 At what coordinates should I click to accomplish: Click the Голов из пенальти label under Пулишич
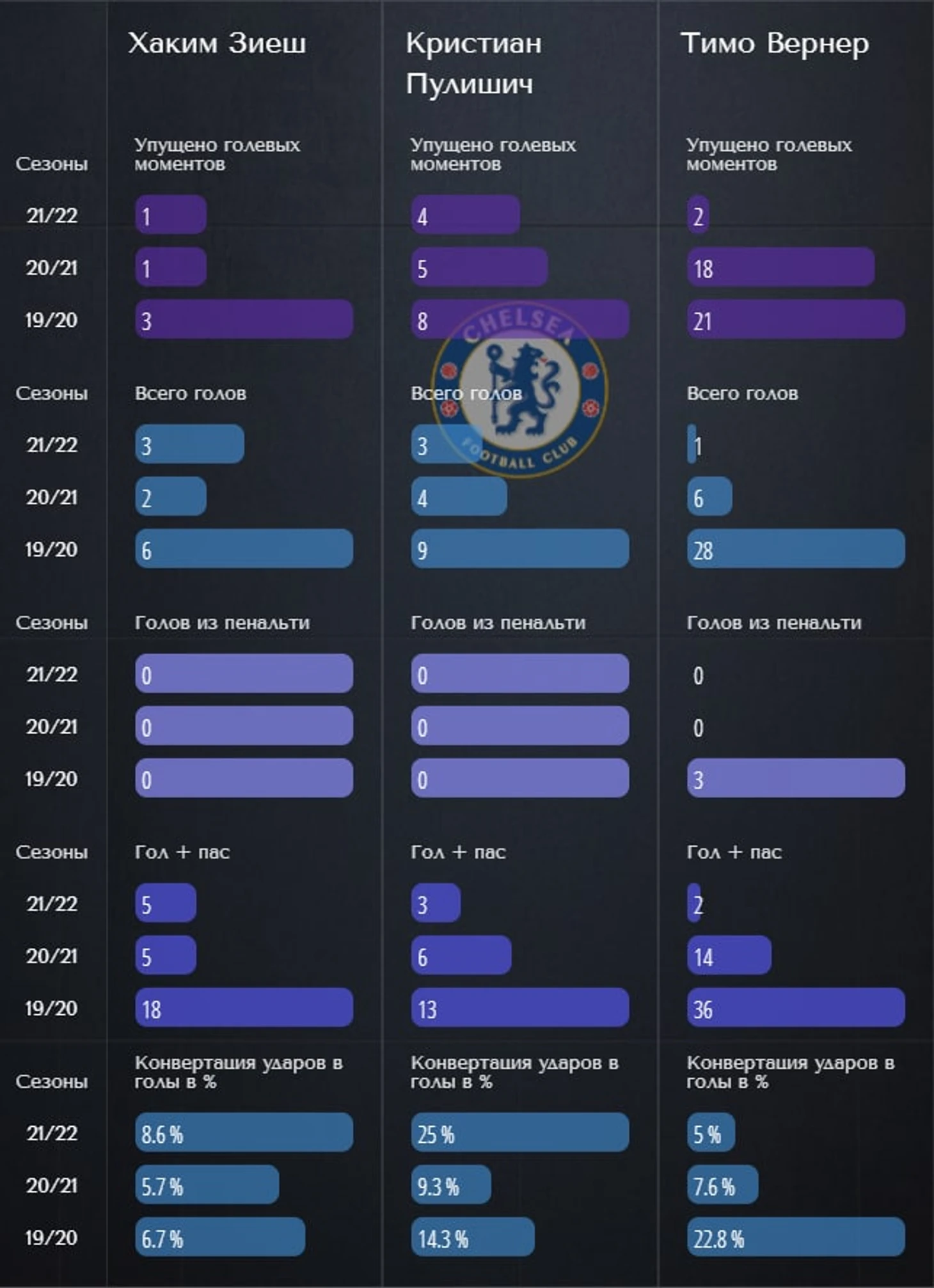[498, 623]
